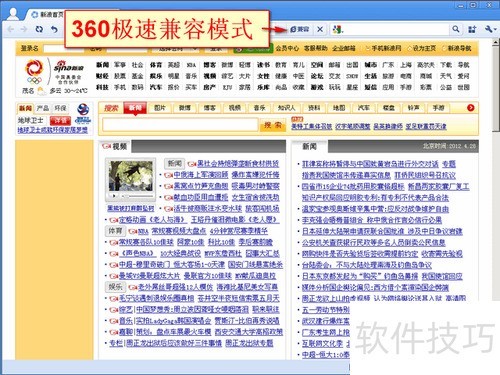This screenshot has height=375, width=500.
Task: Click the gray 体育 label in video list
Action: (x=115, y=231)
